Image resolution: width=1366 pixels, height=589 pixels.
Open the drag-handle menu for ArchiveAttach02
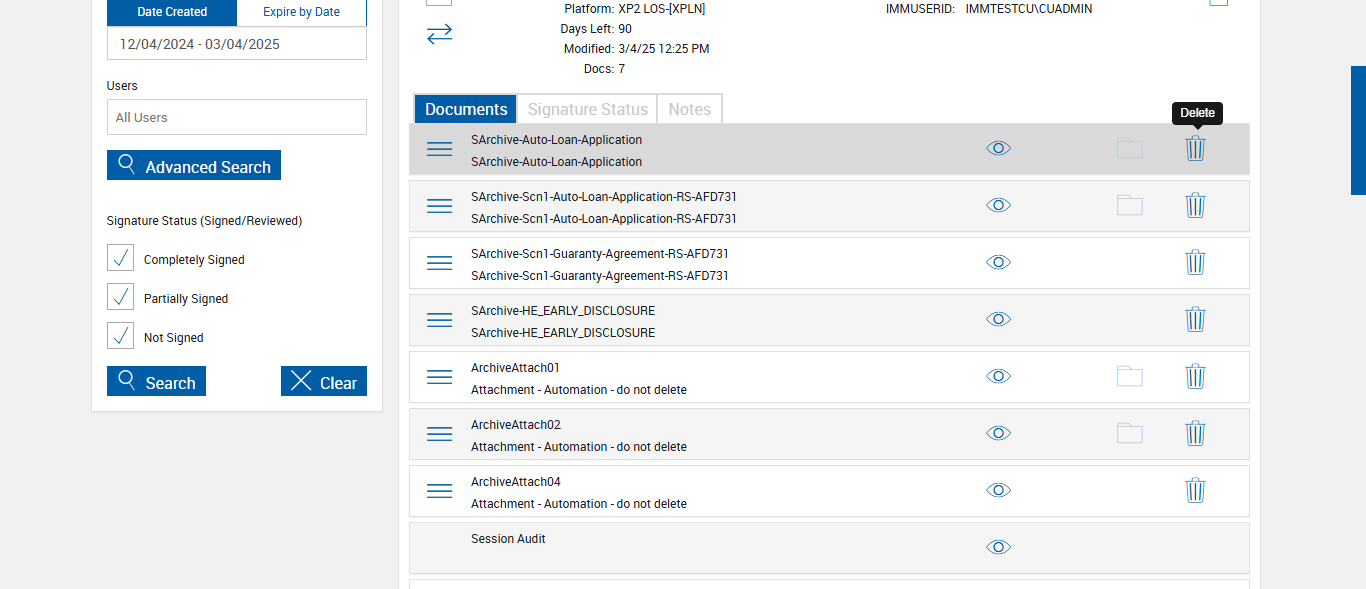tap(440, 434)
